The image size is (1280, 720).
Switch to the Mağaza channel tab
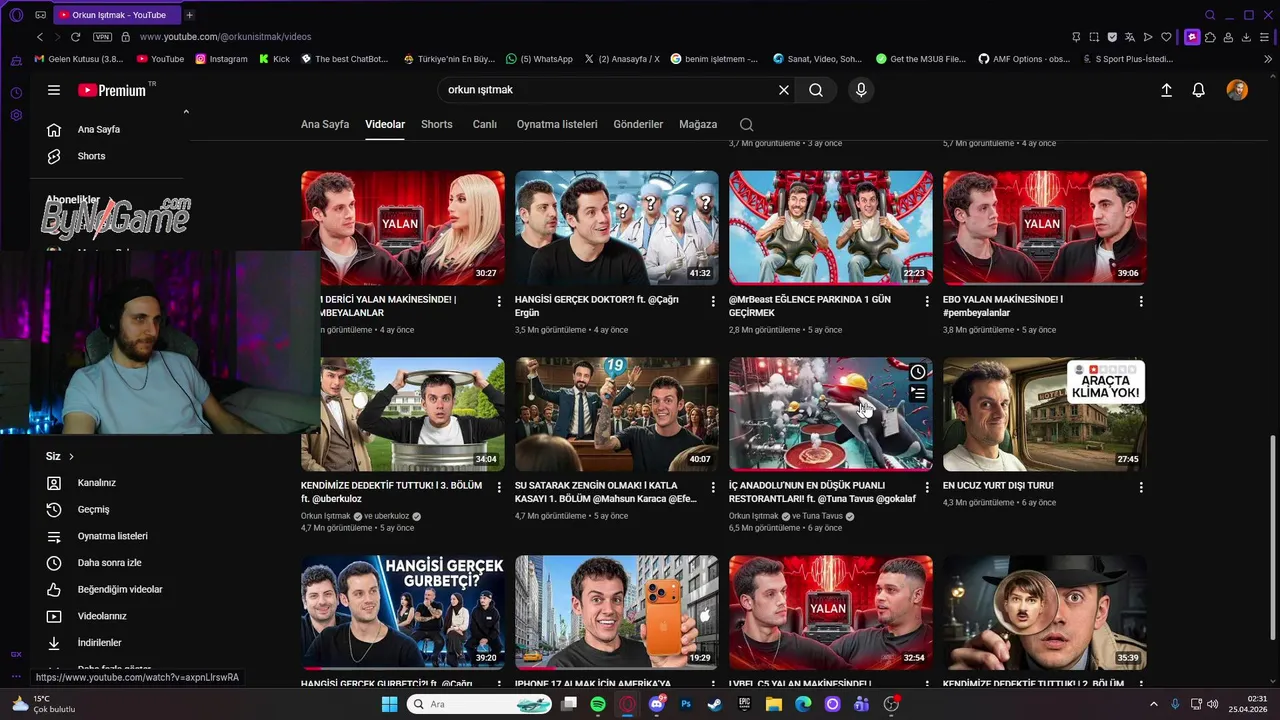(x=698, y=124)
